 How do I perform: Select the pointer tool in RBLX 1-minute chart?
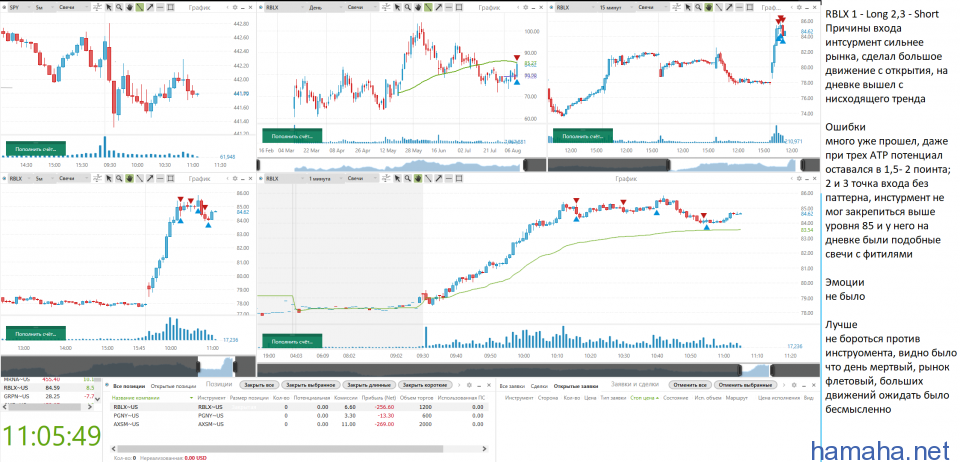point(397,179)
